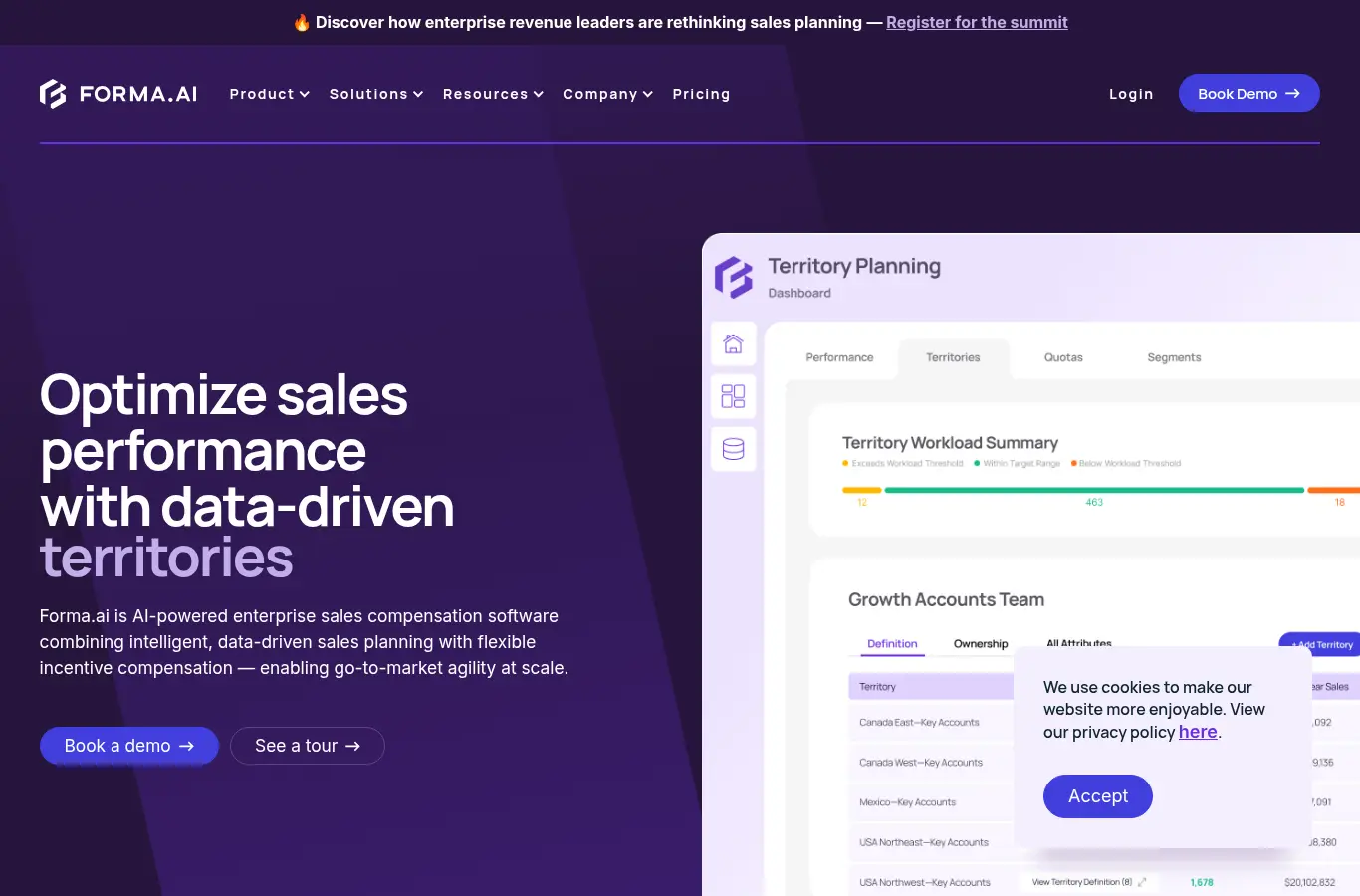Click the Book Demo header button

(1249, 94)
